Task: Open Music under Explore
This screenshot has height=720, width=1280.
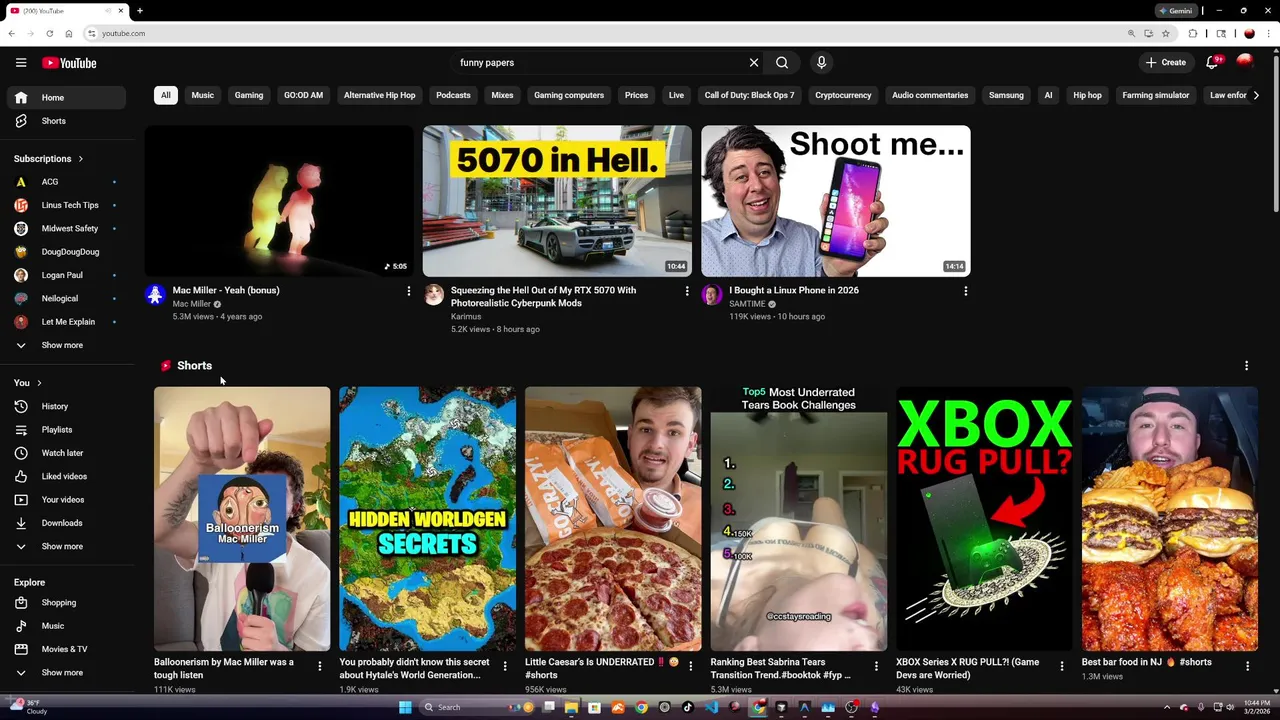Action: [66, 626]
